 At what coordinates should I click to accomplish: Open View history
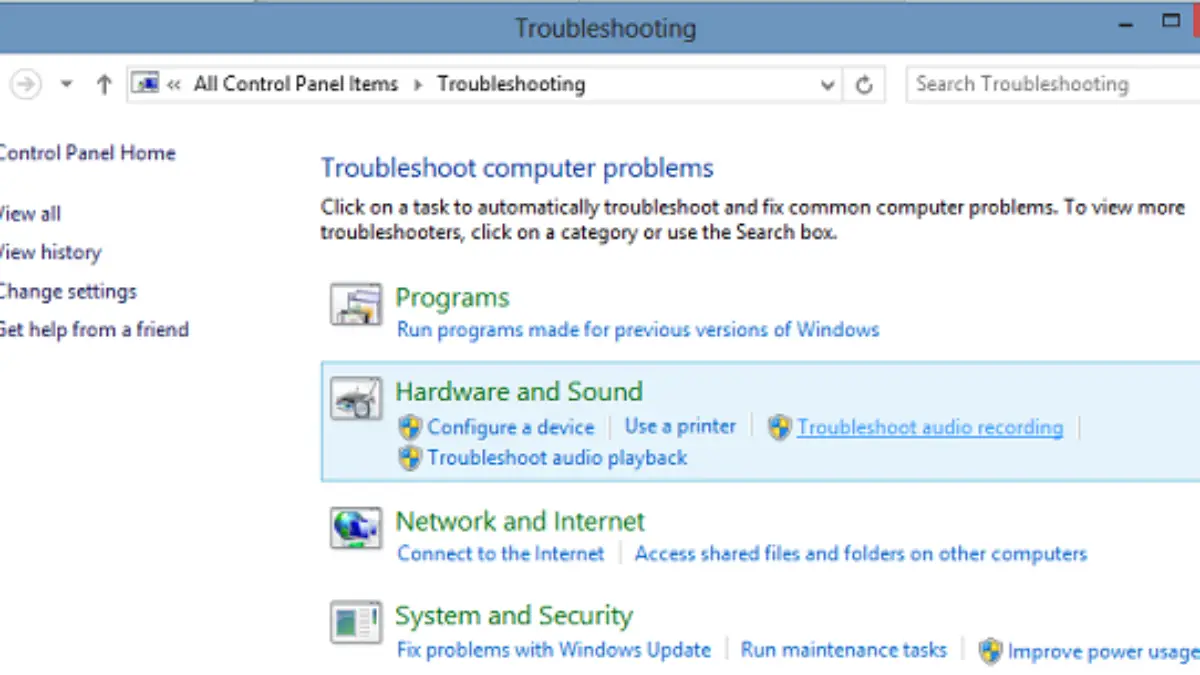tap(50, 252)
